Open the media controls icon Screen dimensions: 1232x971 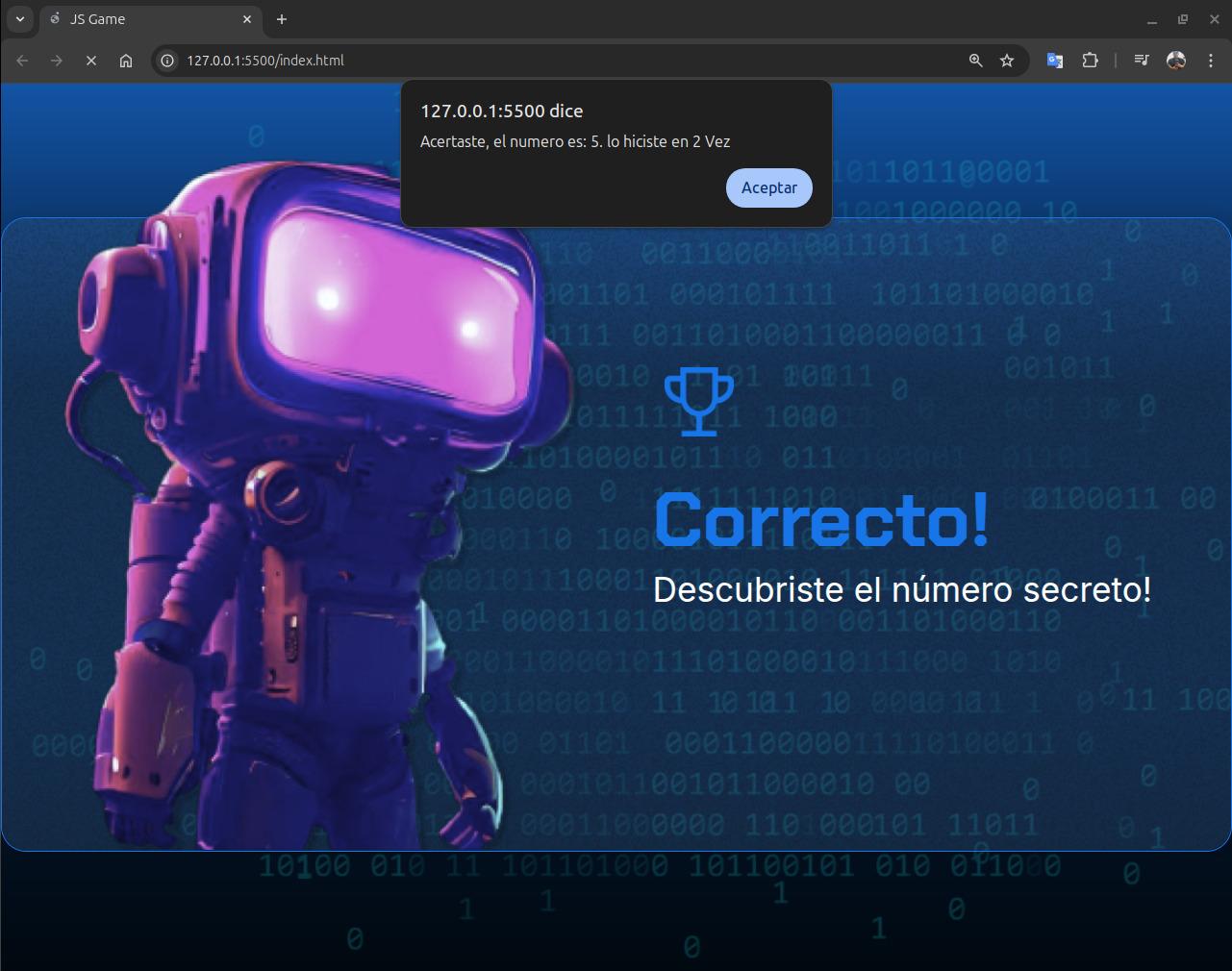[1142, 61]
